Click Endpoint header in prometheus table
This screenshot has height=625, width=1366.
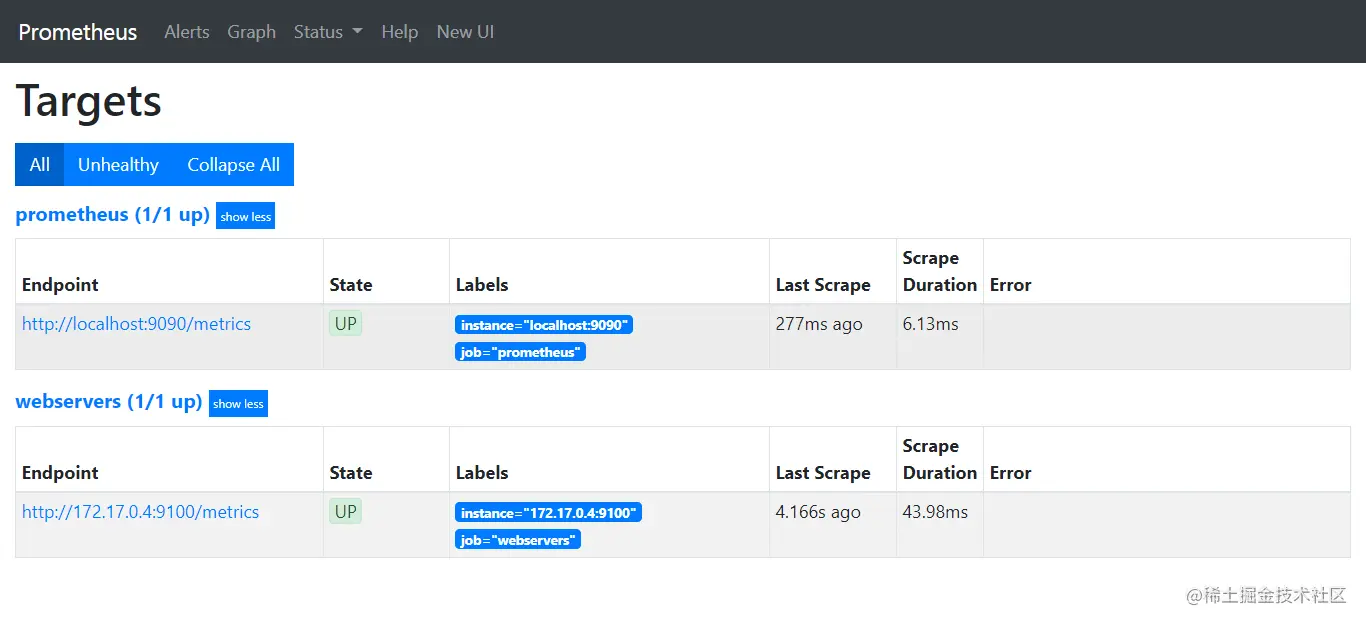pos(60,285)
